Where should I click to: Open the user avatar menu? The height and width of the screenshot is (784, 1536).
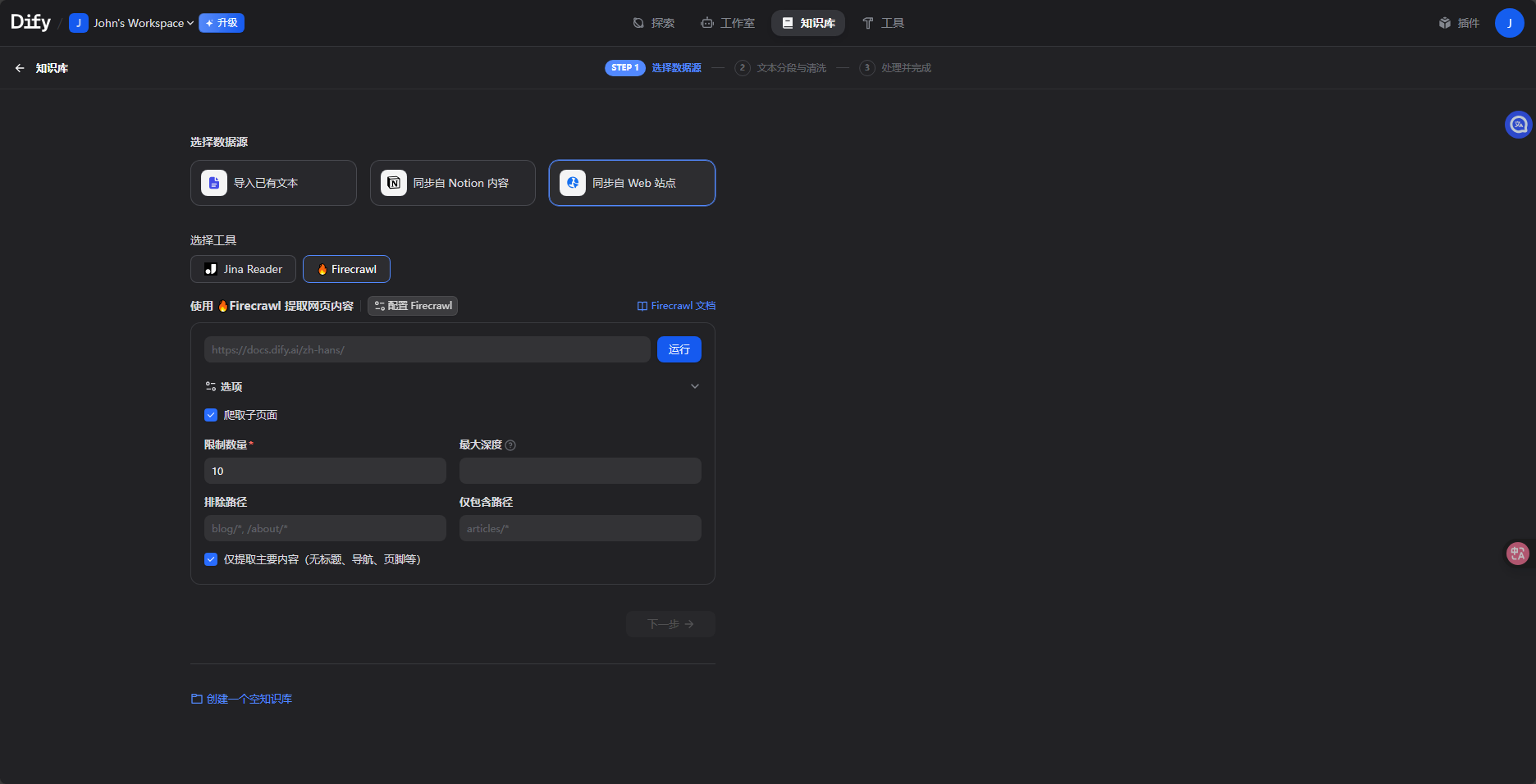pyautogui.click(x=1509, y=23)
